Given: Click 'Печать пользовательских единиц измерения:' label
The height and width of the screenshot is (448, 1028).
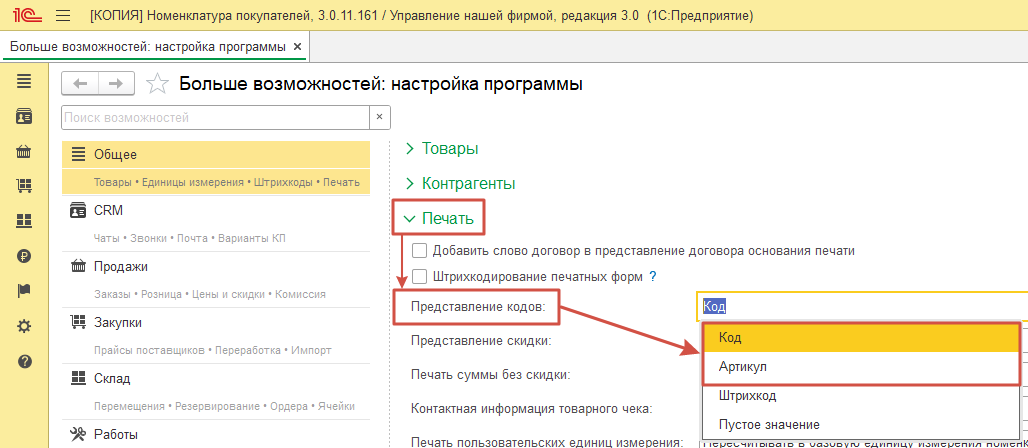Looking at the screenshot, I should point(548,441).
